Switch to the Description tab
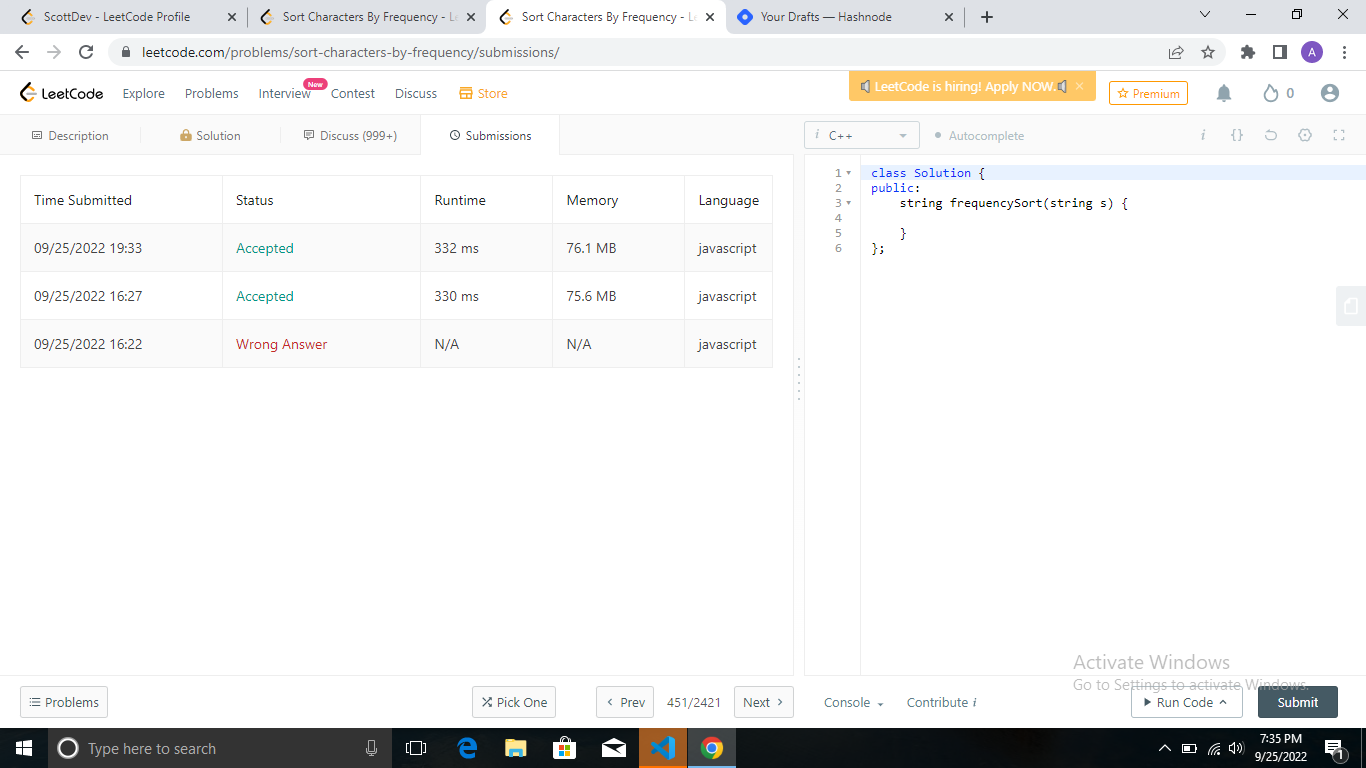The image size is (1366, 768). [x=70, y=135]
